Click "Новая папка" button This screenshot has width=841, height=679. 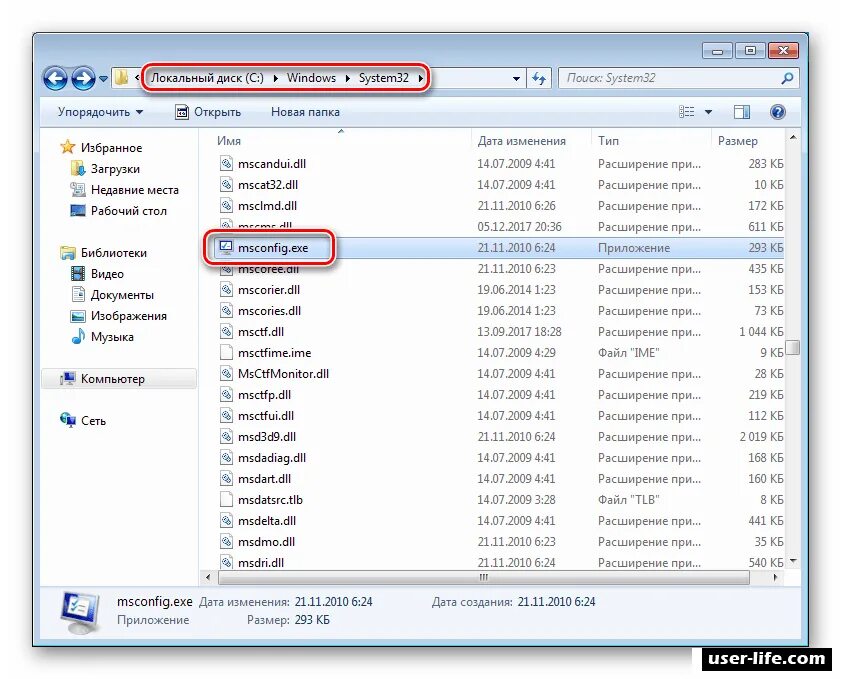[305, 112]
